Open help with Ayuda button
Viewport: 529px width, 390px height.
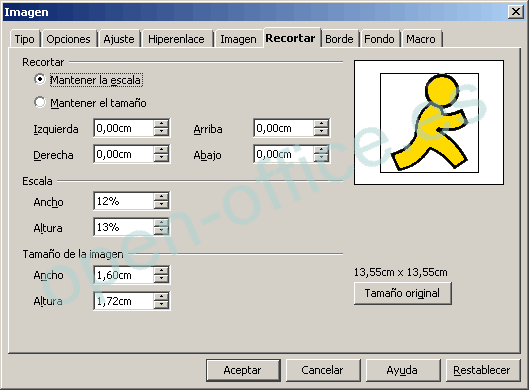(x=402, y=370)
